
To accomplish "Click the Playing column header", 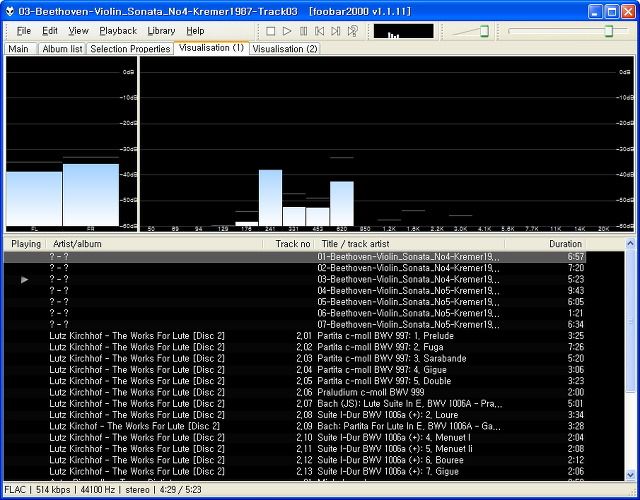I will pyautogui.click(x=26, y=244).
